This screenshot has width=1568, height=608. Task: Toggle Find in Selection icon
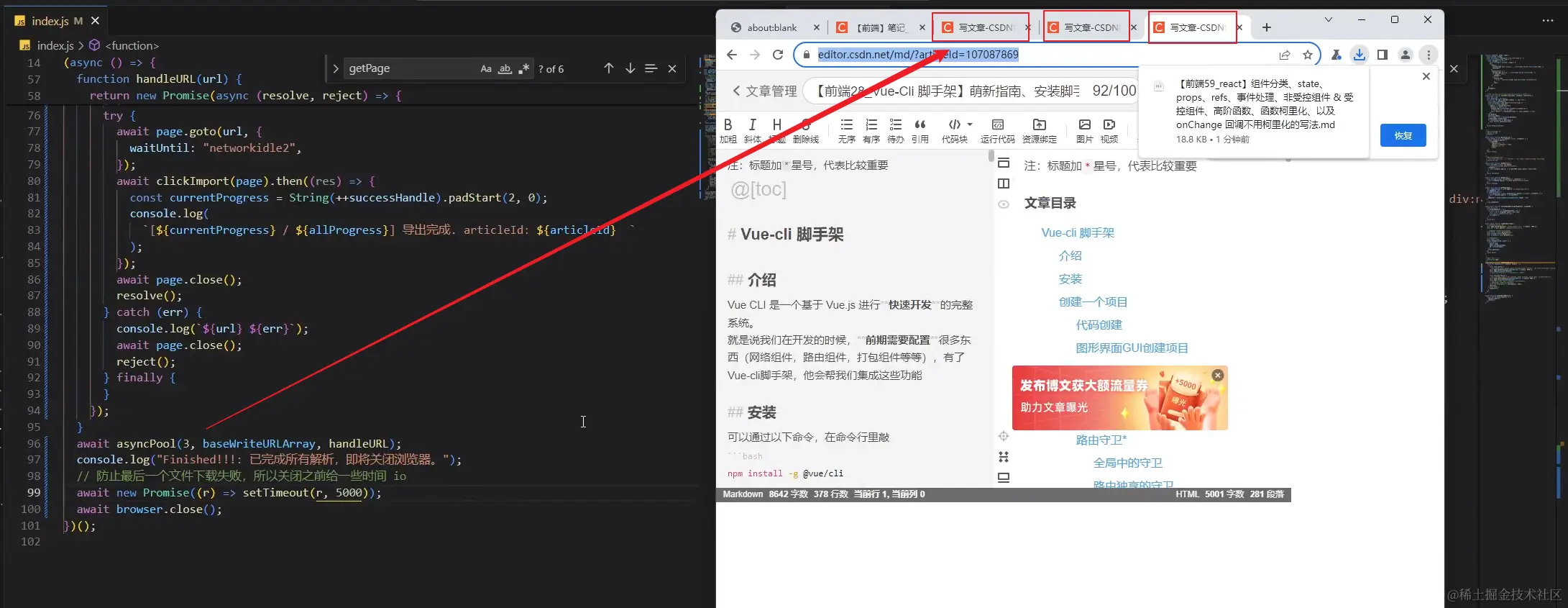pyautogui.click(x=651, y=68)
